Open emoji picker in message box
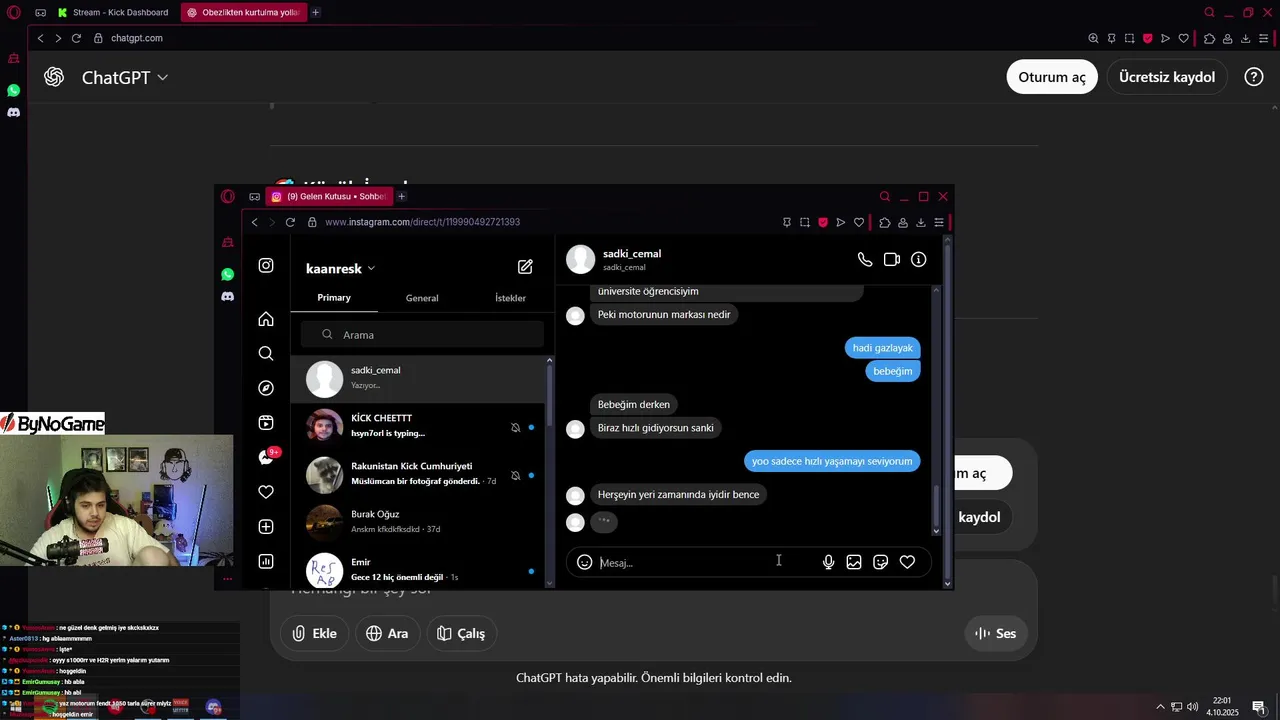Image resolution: width=1280 pixels, height=720 pixels. [x=585, y=562]
